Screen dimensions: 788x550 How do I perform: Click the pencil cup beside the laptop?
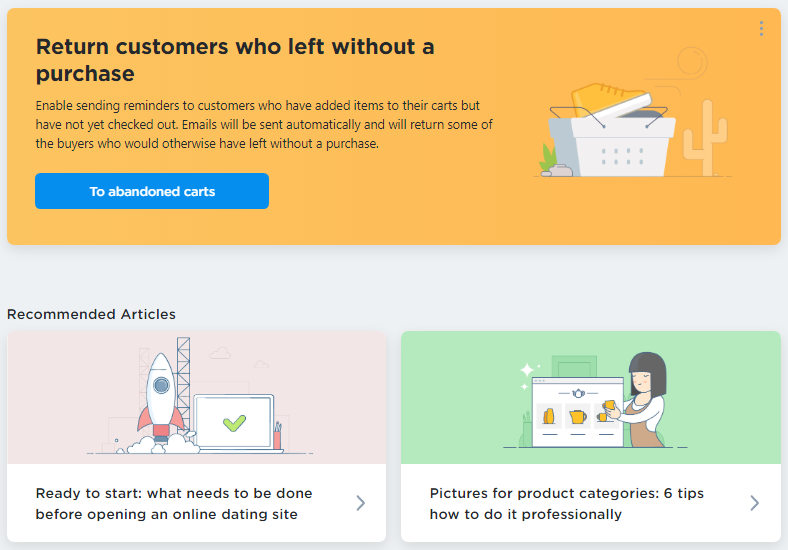click(276, 437)
